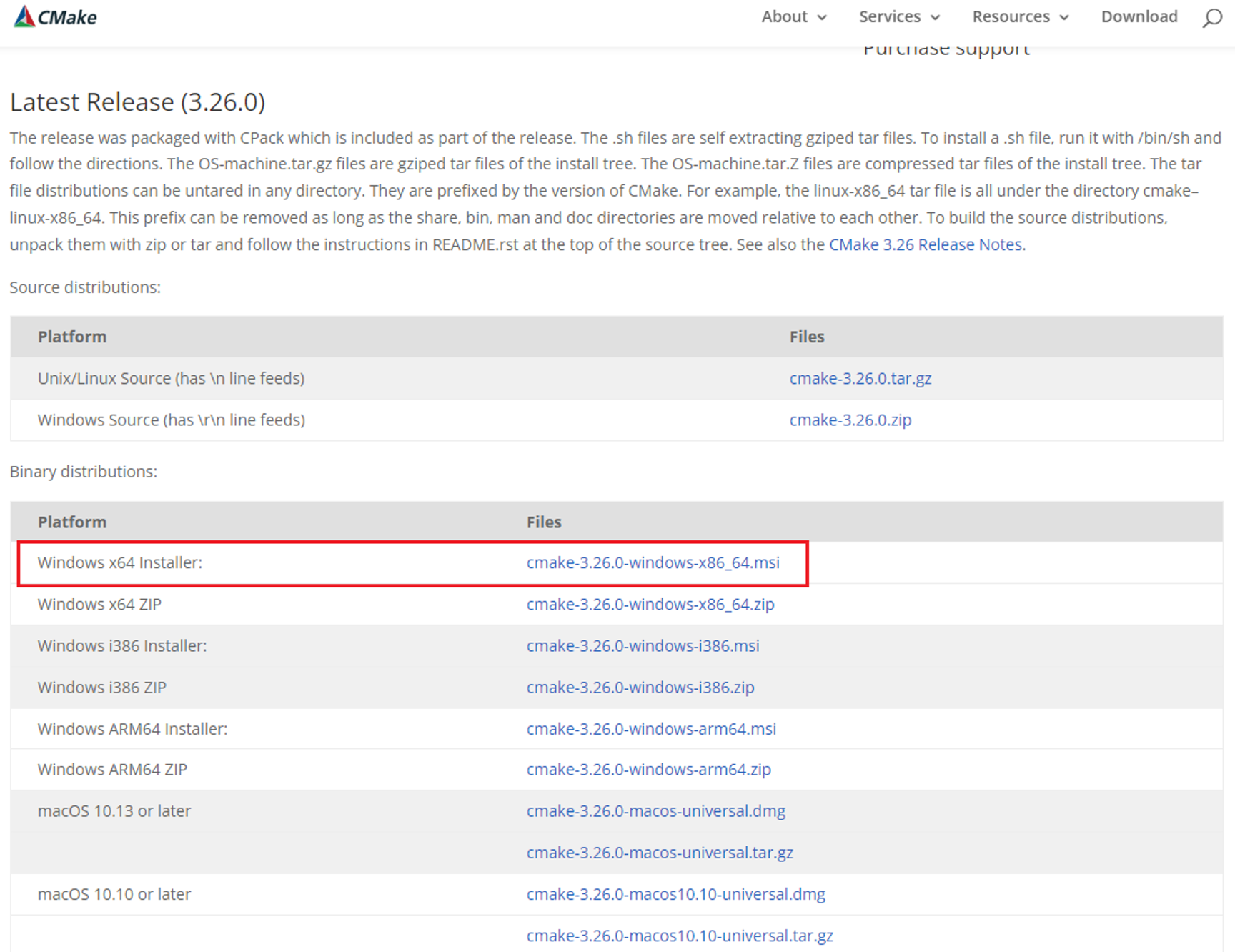Download cmake-3.26.0-windows-i386.zip file
Screen dimensions: 1245x952
tap(640, 687)
